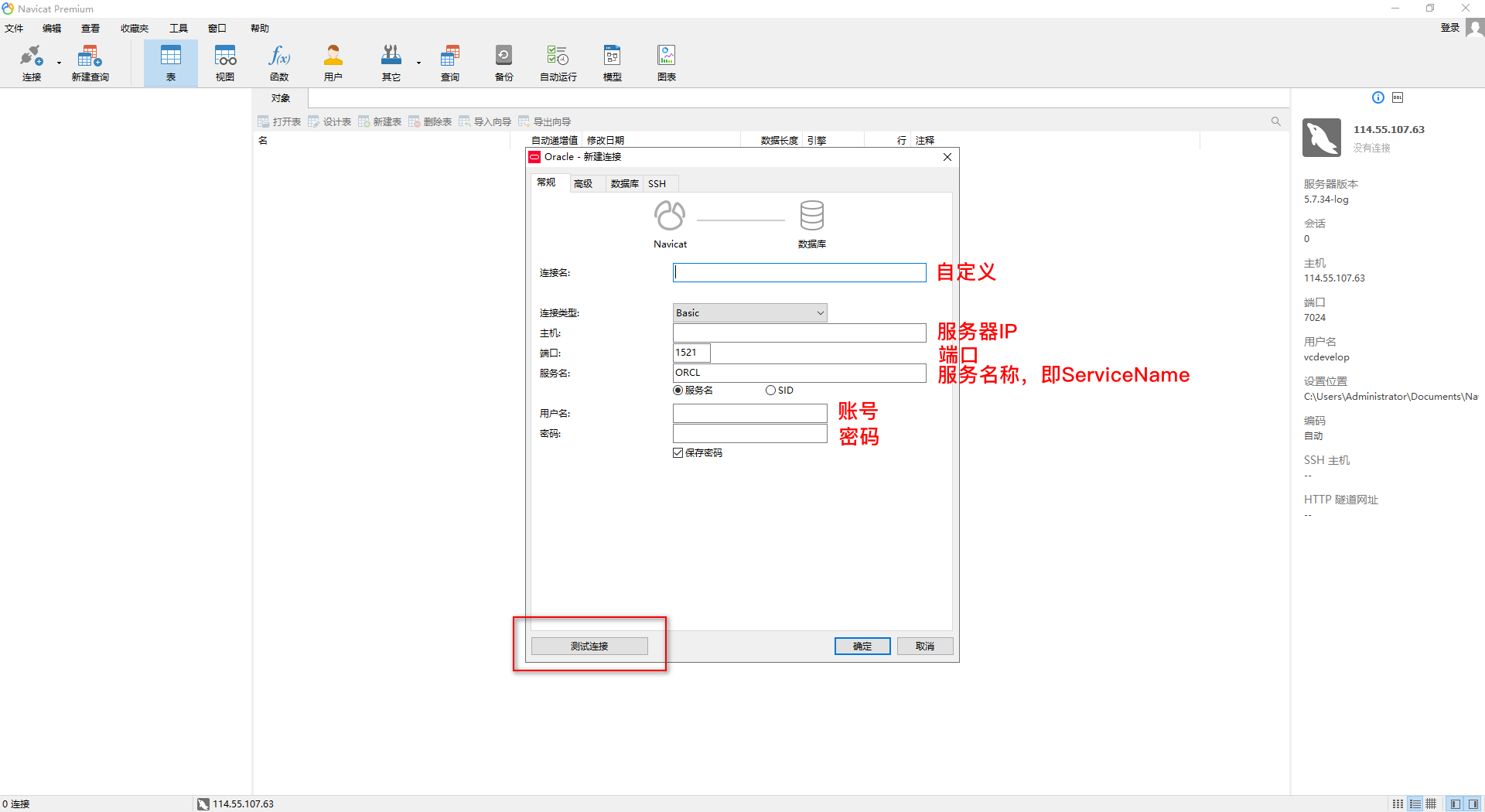Click the 其它 (Others) toolbar icon
The width and height of the screenshot is (1485, 812).
pos(391,63)
